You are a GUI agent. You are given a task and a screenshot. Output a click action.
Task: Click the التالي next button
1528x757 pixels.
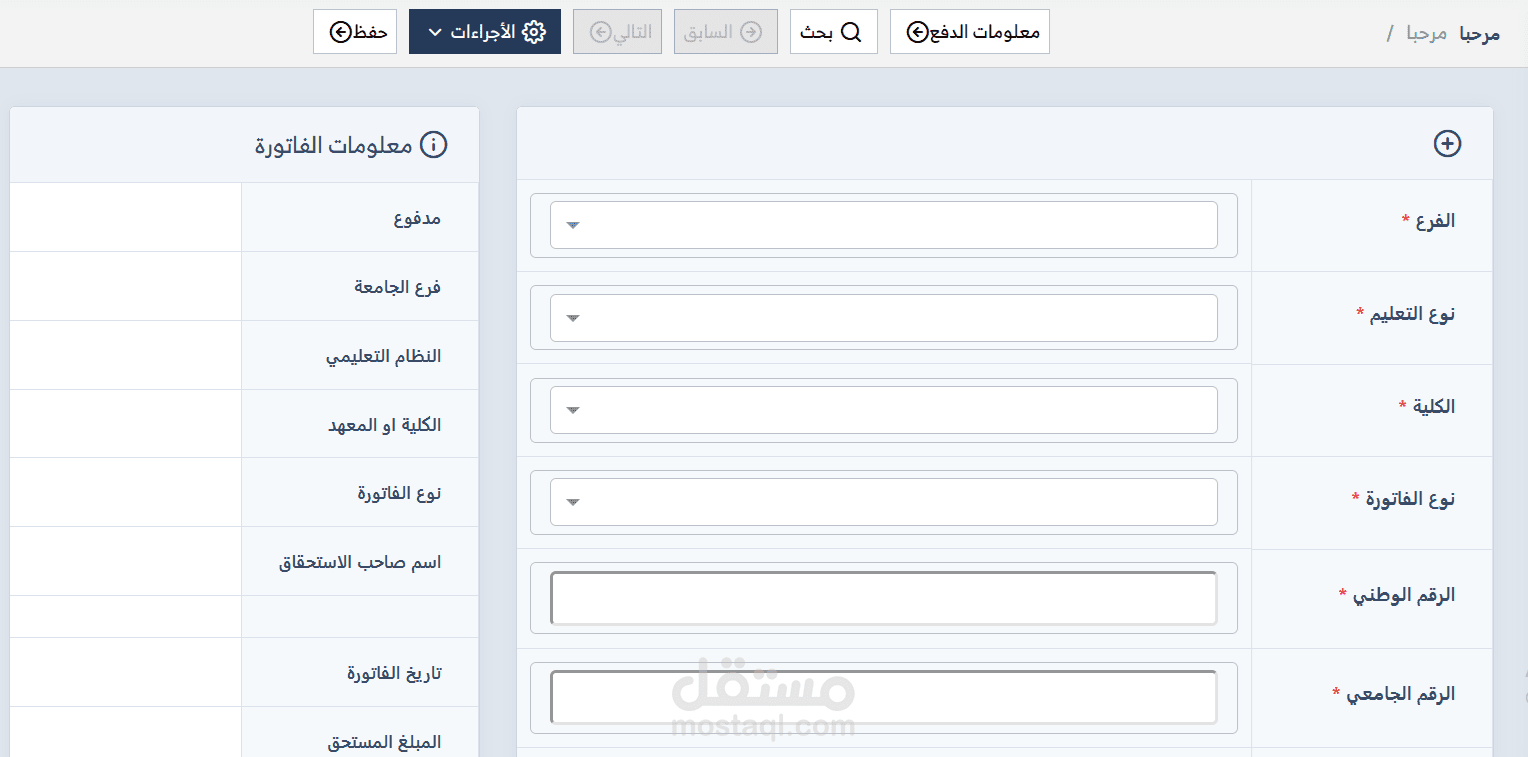617,31
